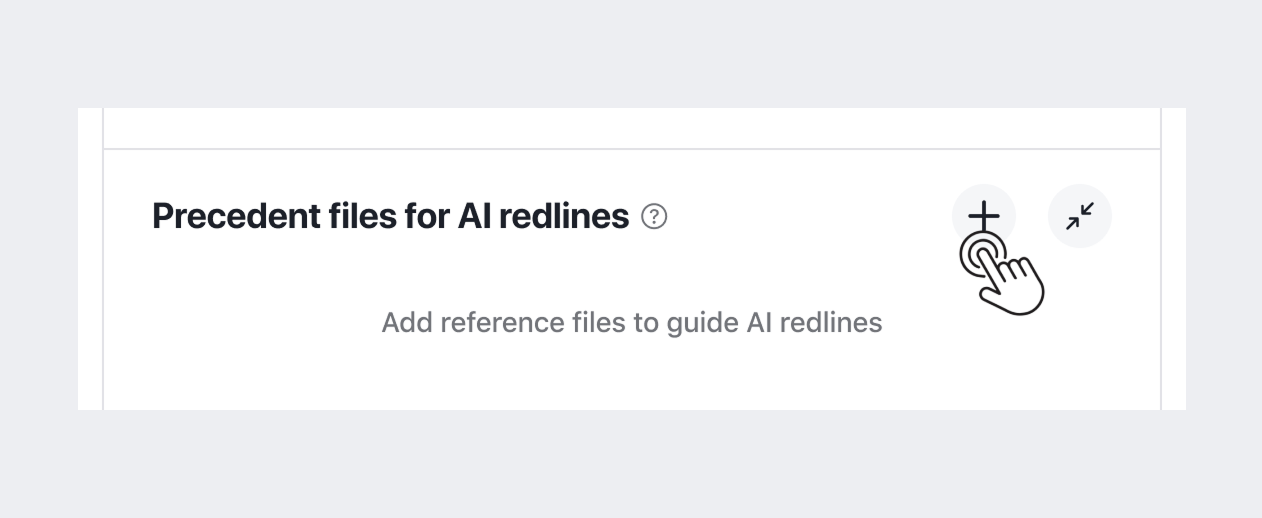Image resolution: width=1262 pixels, height=518 pixels.
Task: Toggle the section collapse control at right
Action: pos(1080,216)
